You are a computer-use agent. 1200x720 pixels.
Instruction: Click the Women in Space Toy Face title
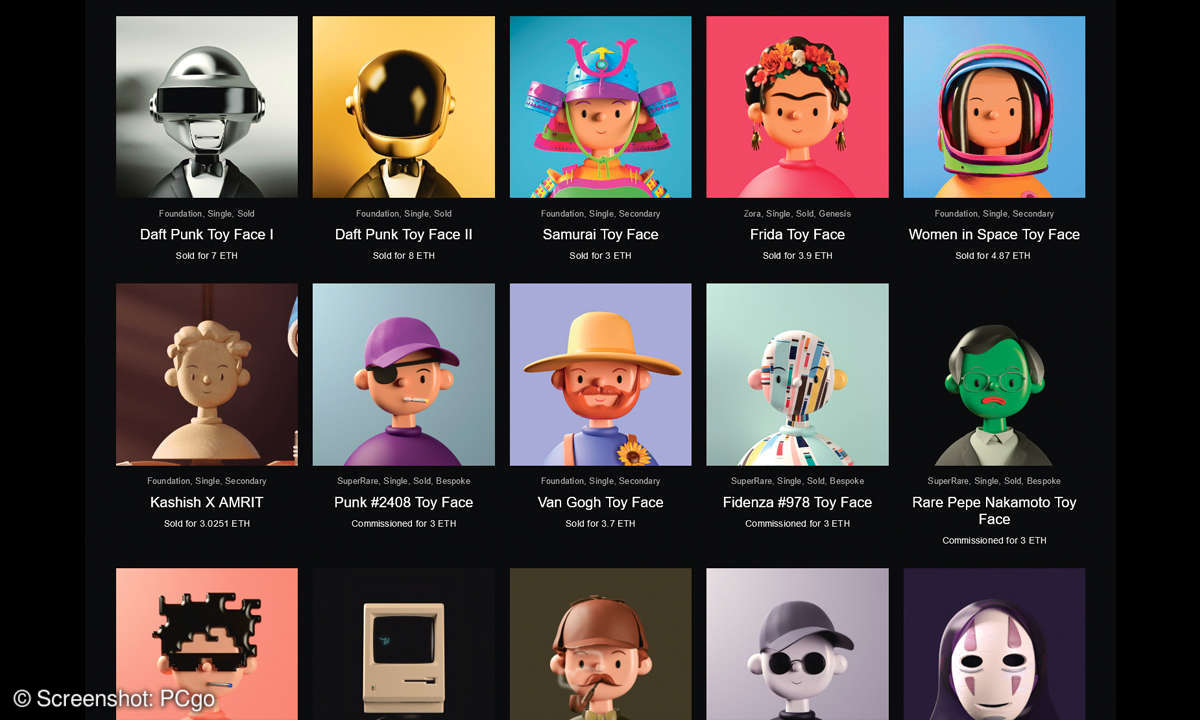[x=994, y=235]
